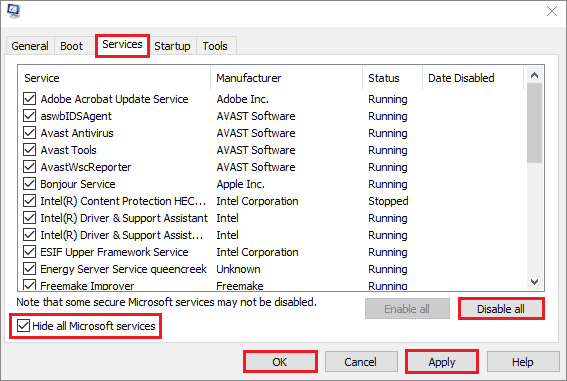This screenshot has width=567, height=381.
Task: Uncheck the Bonjour Service checkbox
Action: [29, 184]
